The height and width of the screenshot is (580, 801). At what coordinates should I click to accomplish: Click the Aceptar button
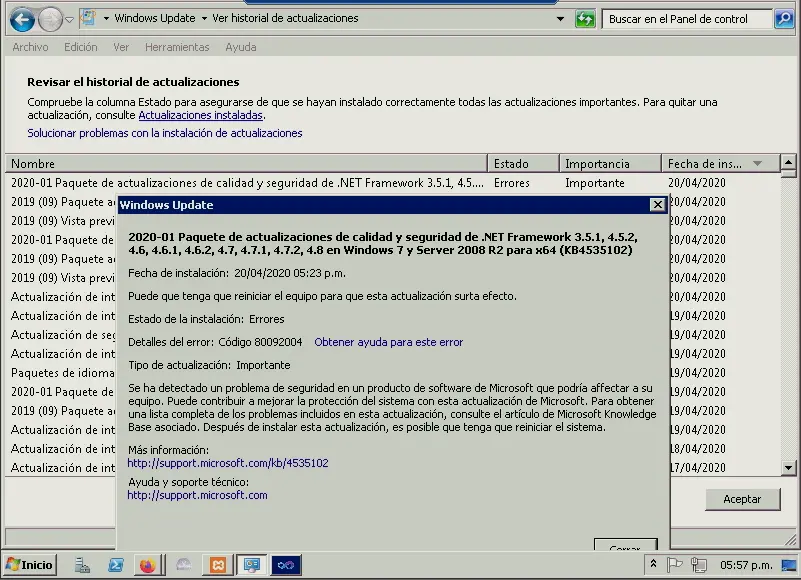tap(742, 499)
